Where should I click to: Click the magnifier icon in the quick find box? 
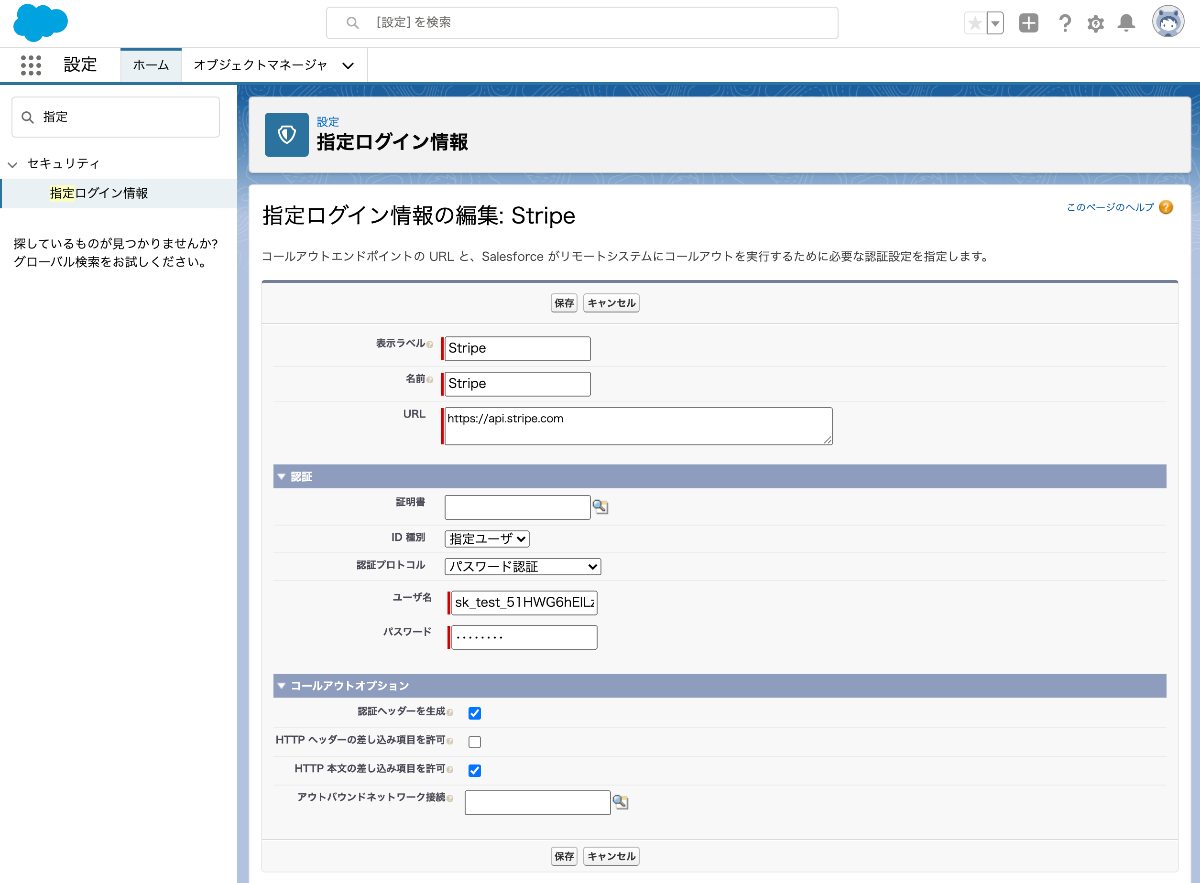click(28, 117)
